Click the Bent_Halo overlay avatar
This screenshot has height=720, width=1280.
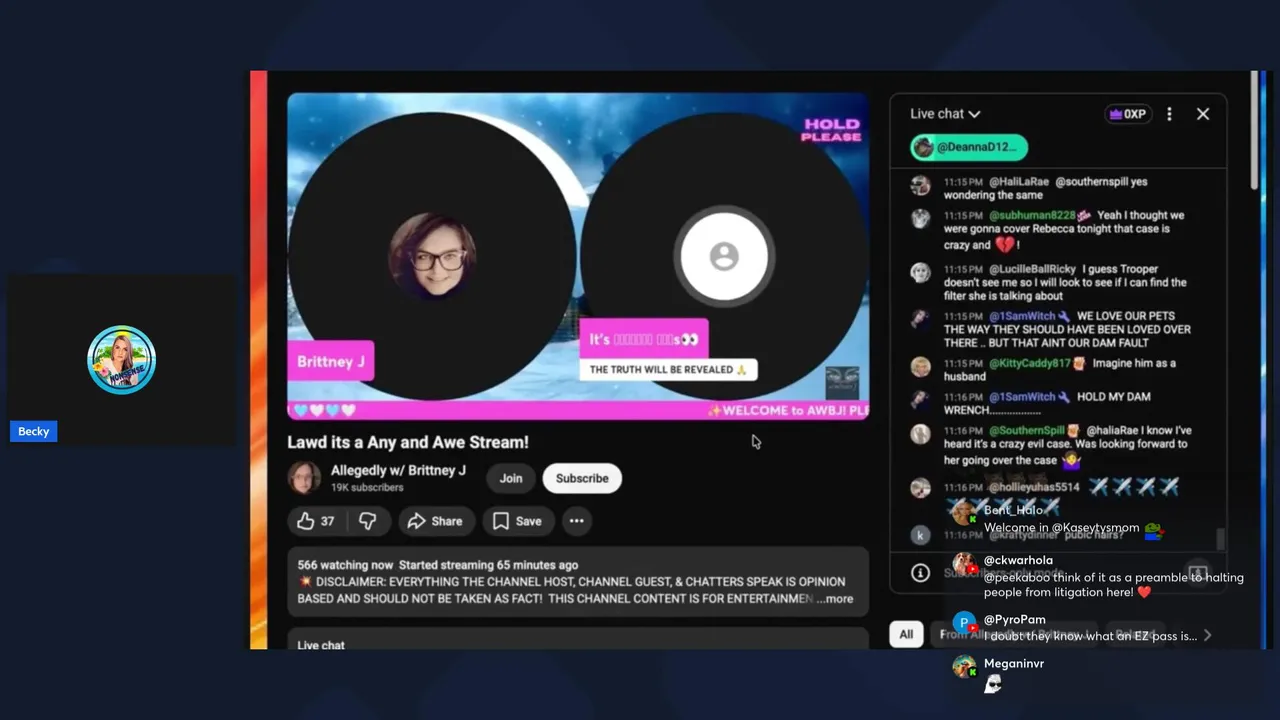click(x=964, y=512)
